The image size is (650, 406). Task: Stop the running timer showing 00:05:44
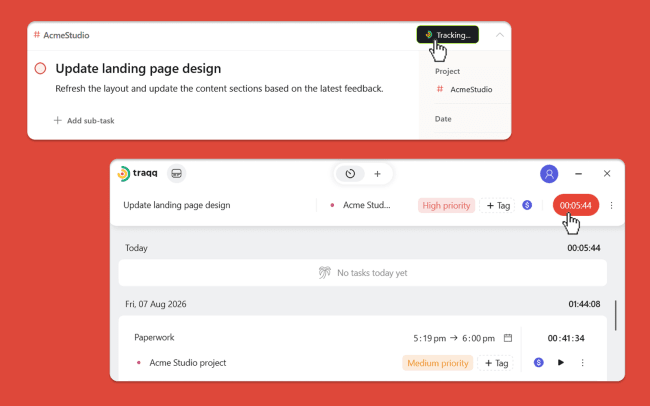pyautogui.click(x=575, y=205)
